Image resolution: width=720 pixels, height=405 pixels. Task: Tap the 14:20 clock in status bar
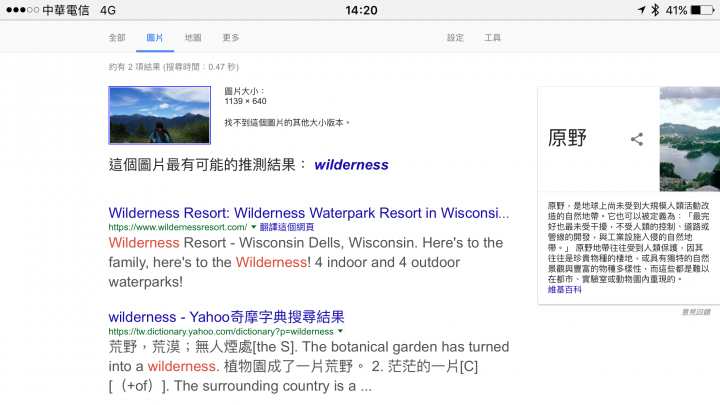pos(361,10)
